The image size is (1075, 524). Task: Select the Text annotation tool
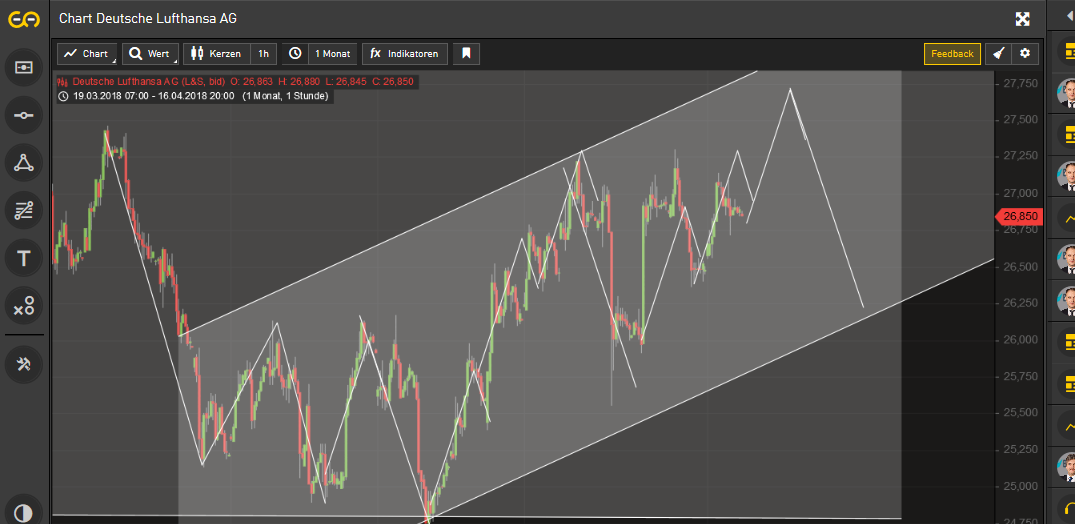(x=24, y=259)
